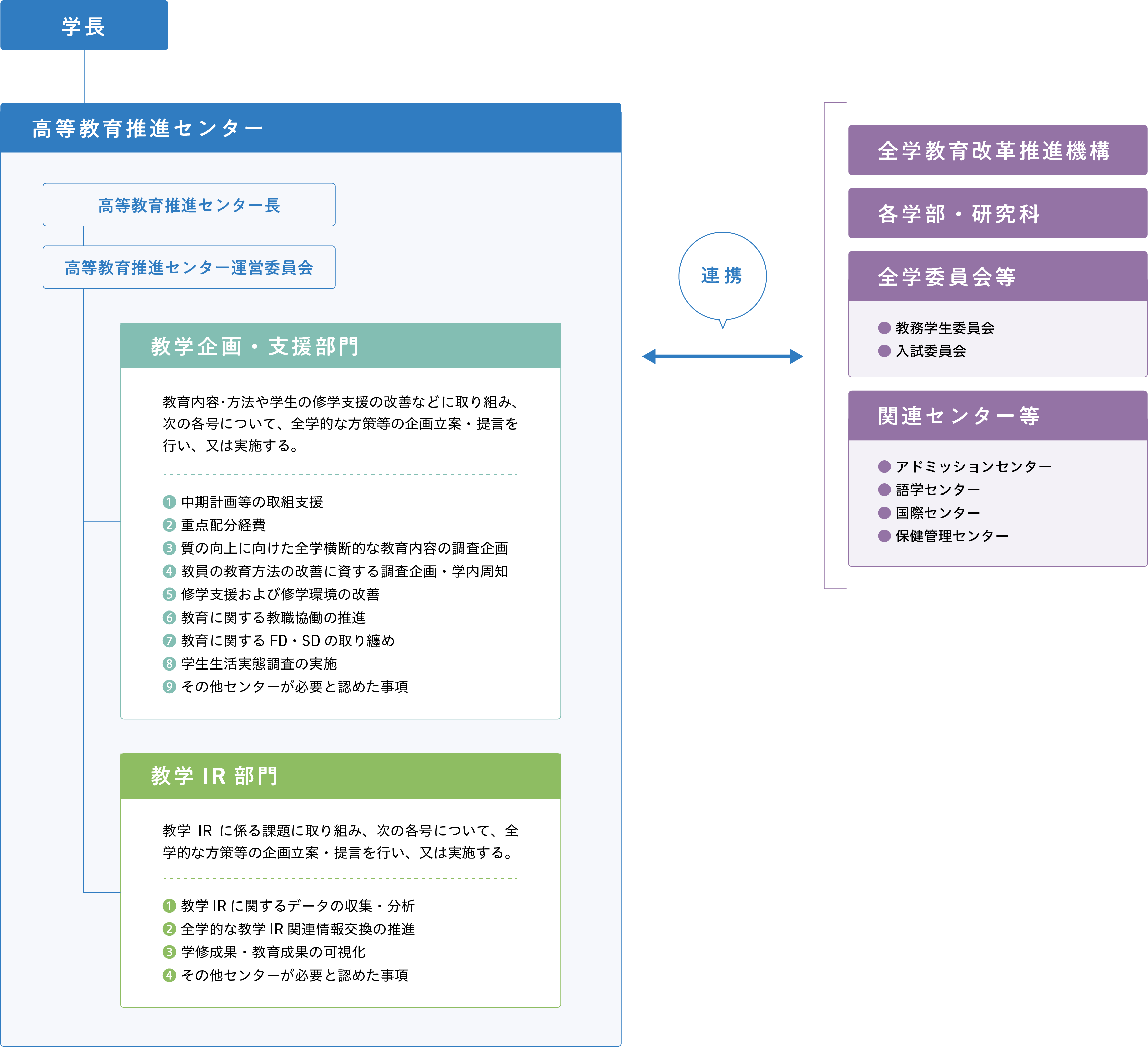Click the 保健管理センター text

point(952,536)
